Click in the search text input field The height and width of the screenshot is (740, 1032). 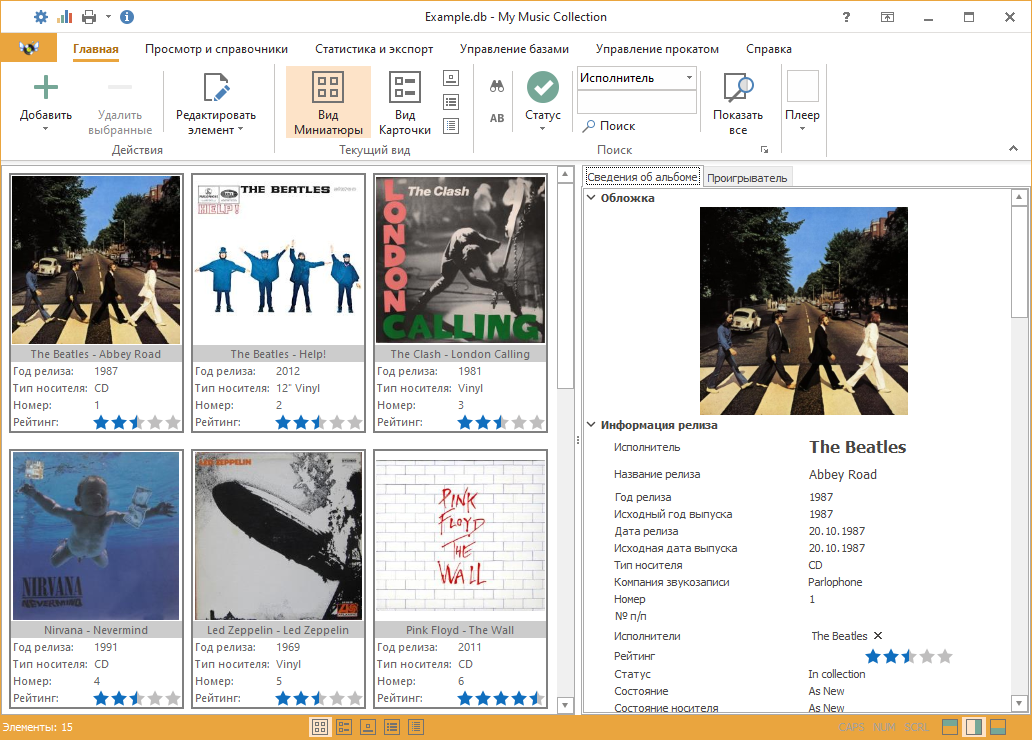point(636,102)
